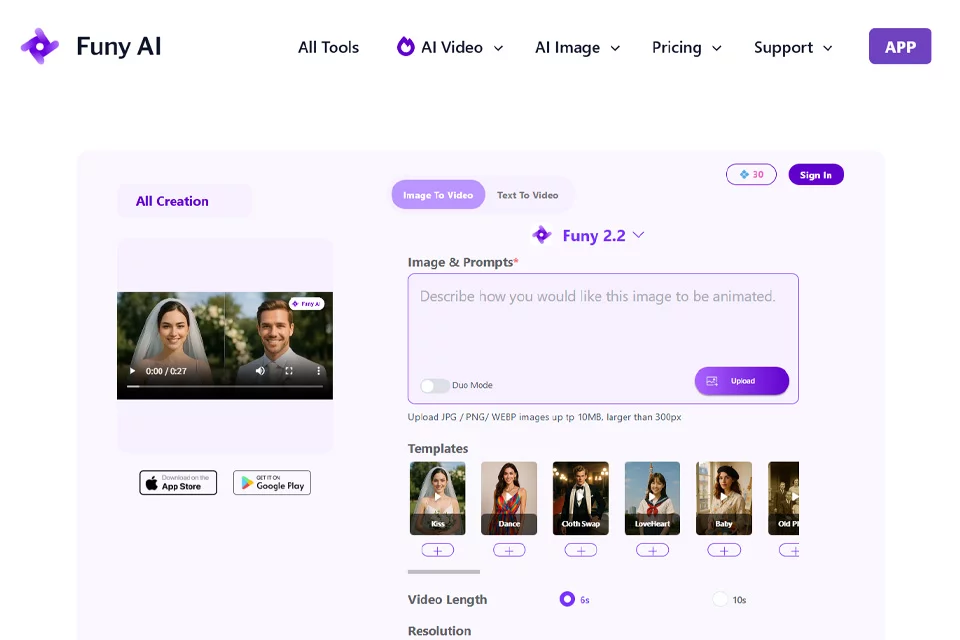Image resolution: width=960 pixels, height=640 pixels.
Task: Add the LoveHeart template with plus
Action: [653, 551]
